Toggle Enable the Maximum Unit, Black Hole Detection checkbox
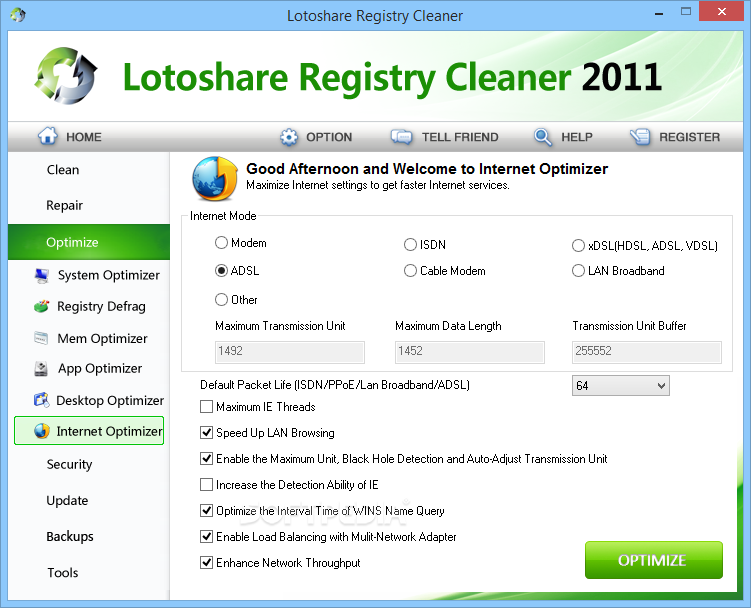 pos(206,459)
